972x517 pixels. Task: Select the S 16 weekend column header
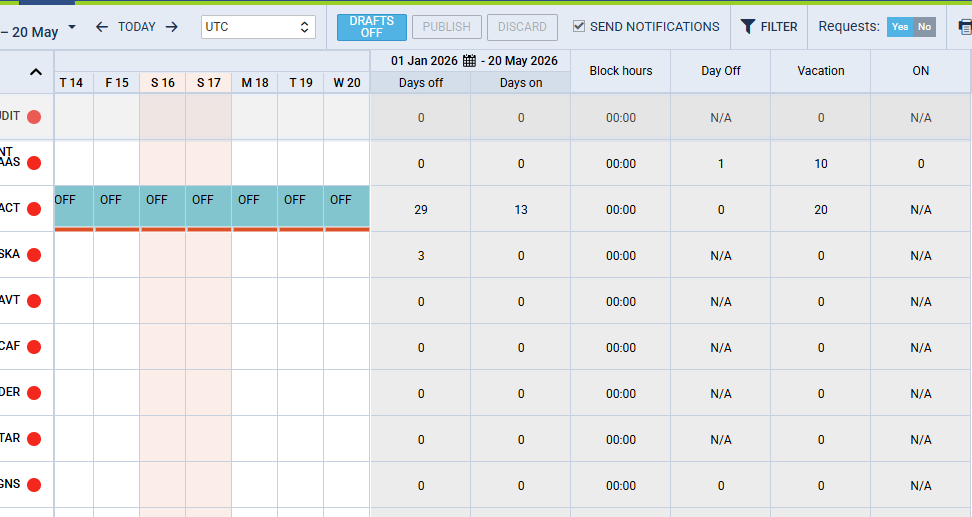(x=162, y=82)
